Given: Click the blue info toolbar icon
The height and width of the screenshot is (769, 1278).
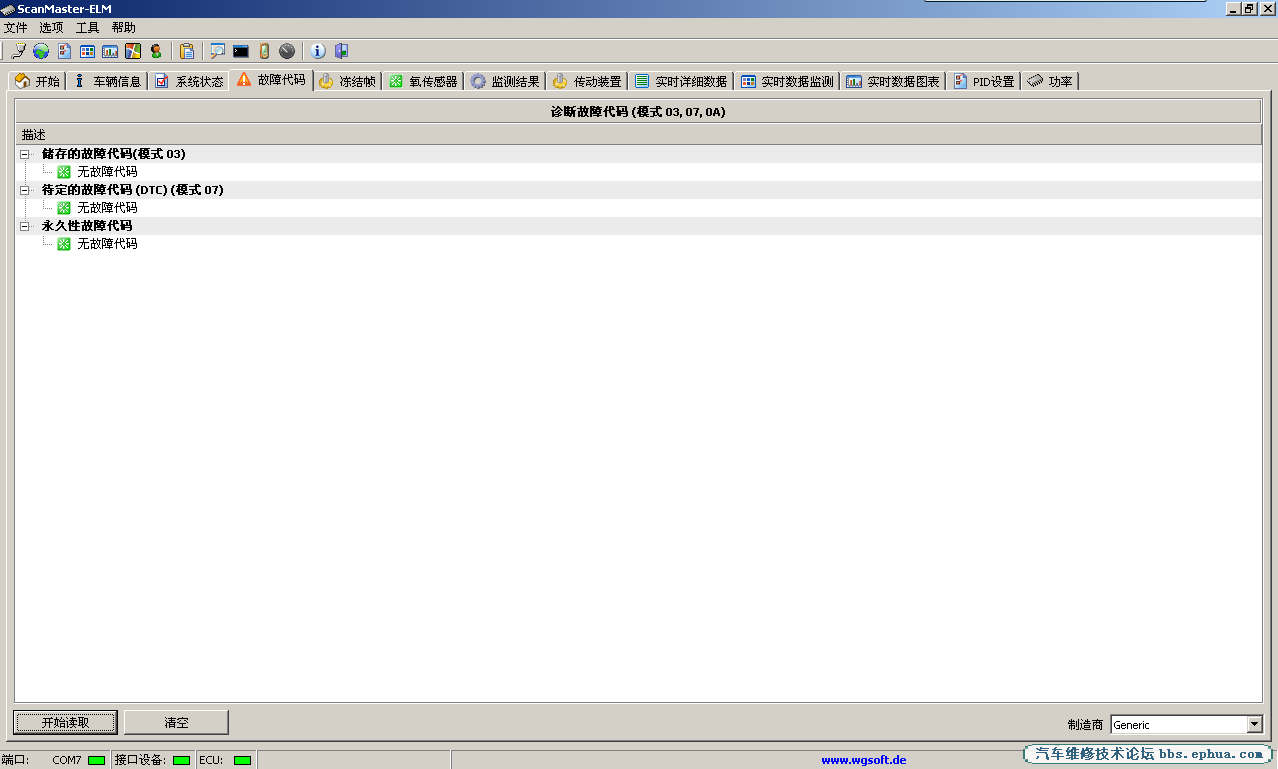Looking at the screenshot, I should pyautogui.click(x=318, y=51).
